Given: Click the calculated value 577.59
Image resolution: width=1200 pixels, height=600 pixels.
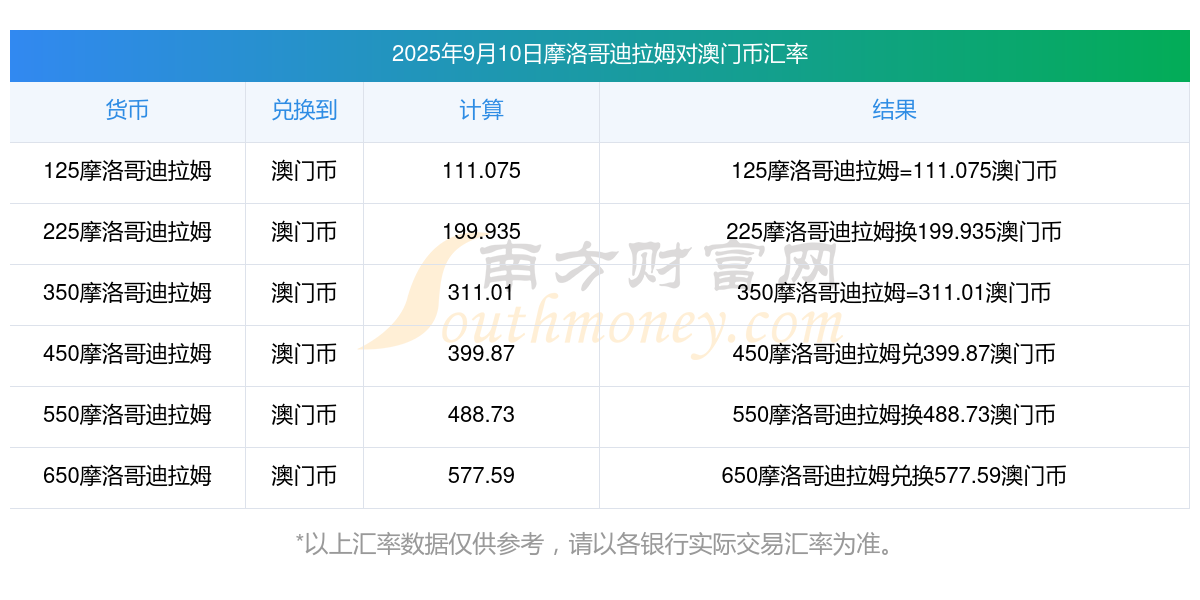Looking at the screenshot, I should point(481,476).
